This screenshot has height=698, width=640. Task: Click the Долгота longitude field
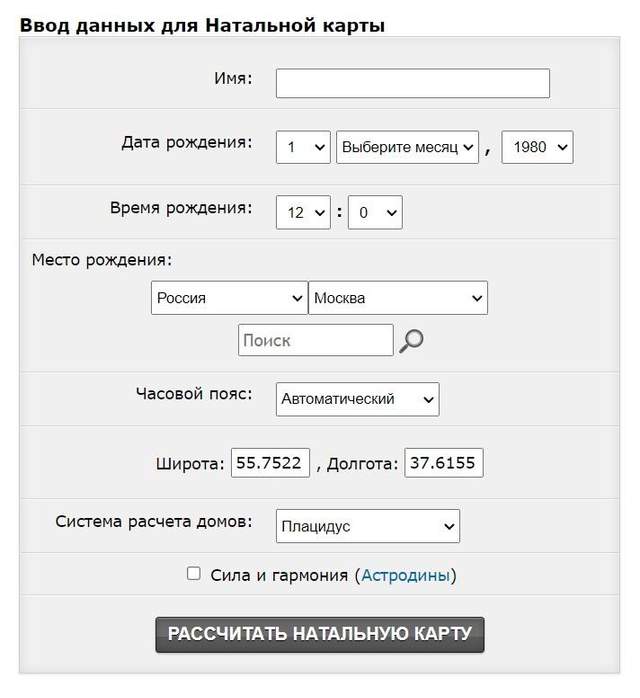coord(443,463)
